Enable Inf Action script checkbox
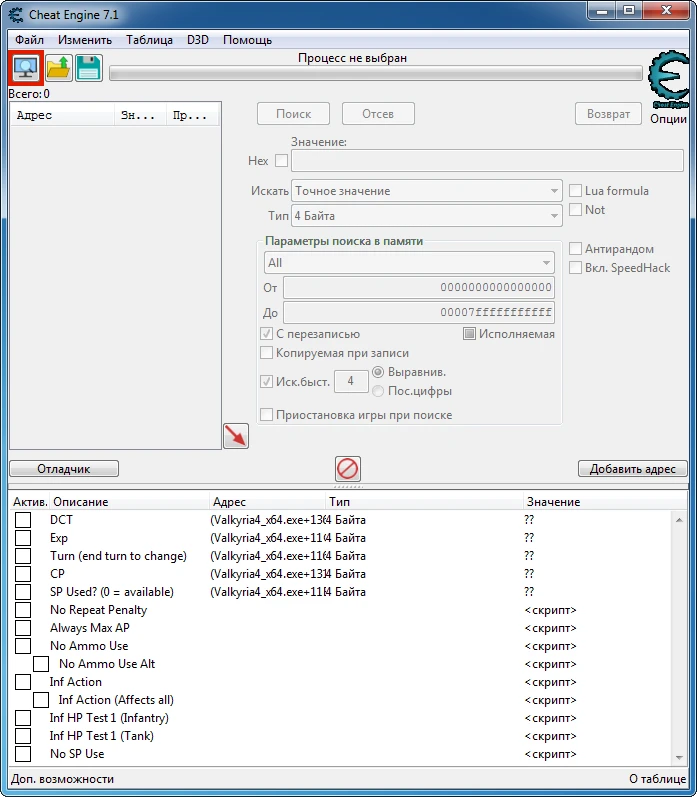The image size is (697, 797). pos(23,682)
